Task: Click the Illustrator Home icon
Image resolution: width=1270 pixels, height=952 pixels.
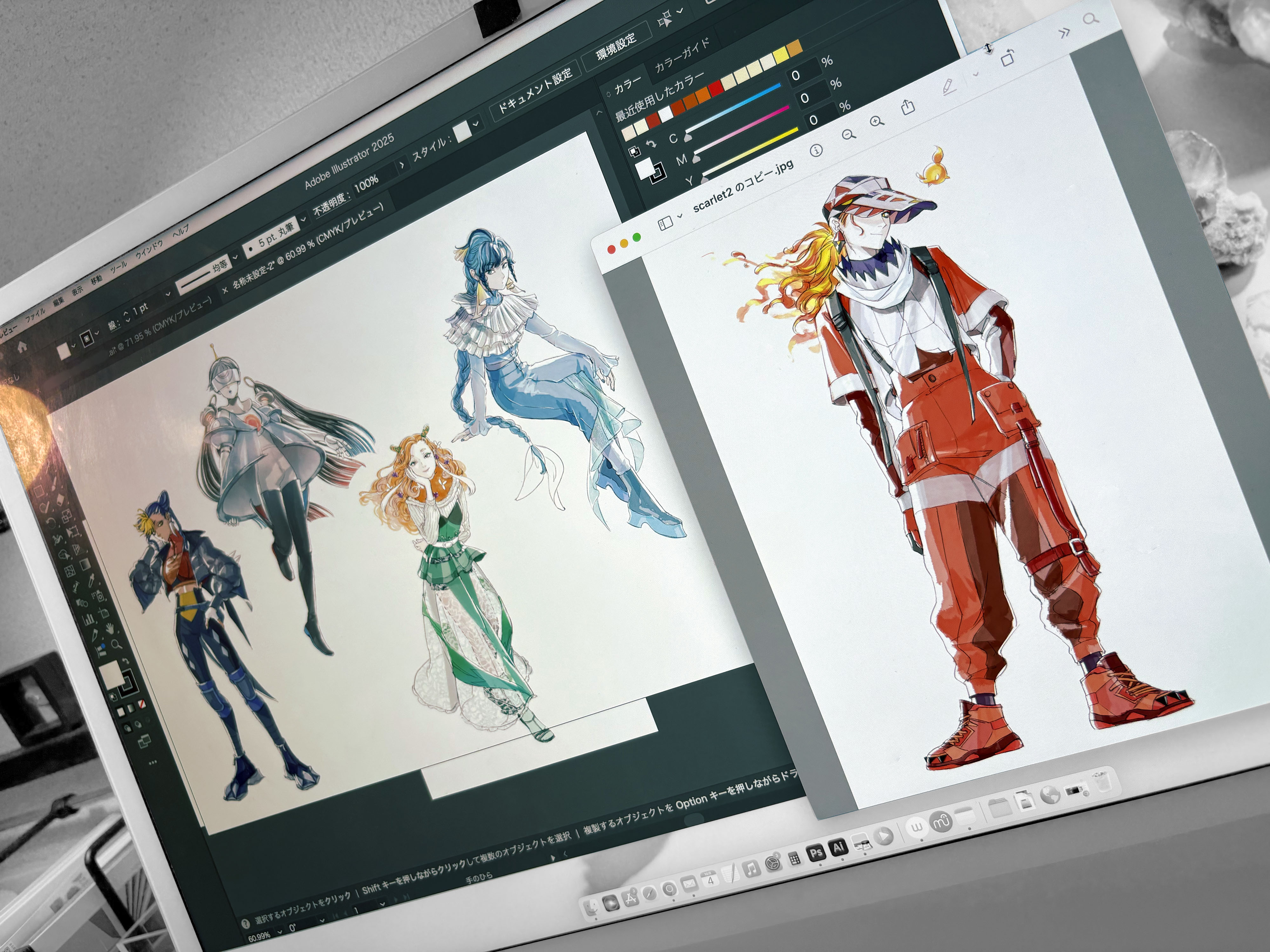Action: [x=22, y=347]
